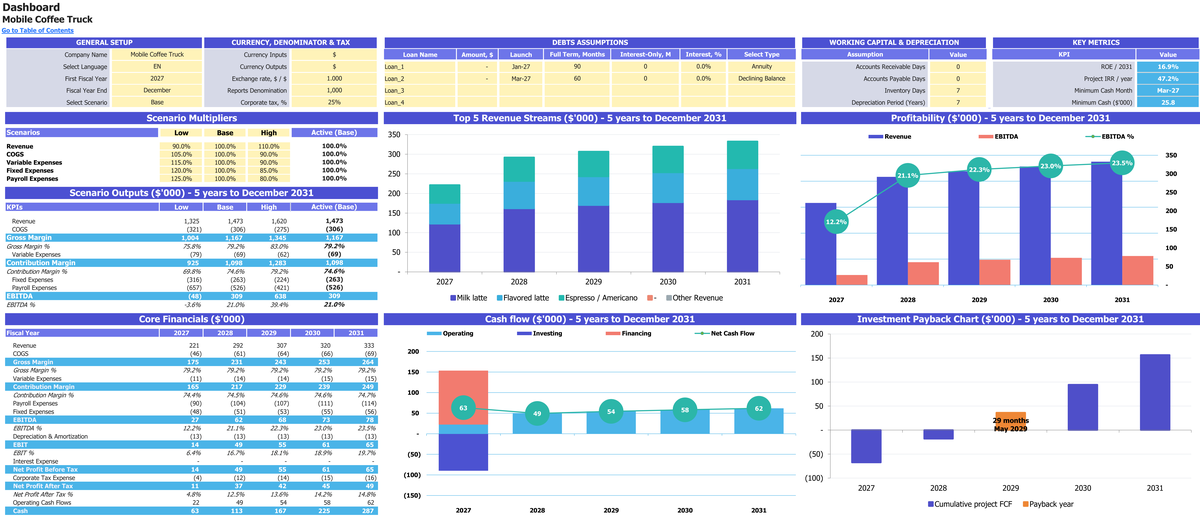Click the 29 months May 2029 payback label

[x=1010, y=424]
